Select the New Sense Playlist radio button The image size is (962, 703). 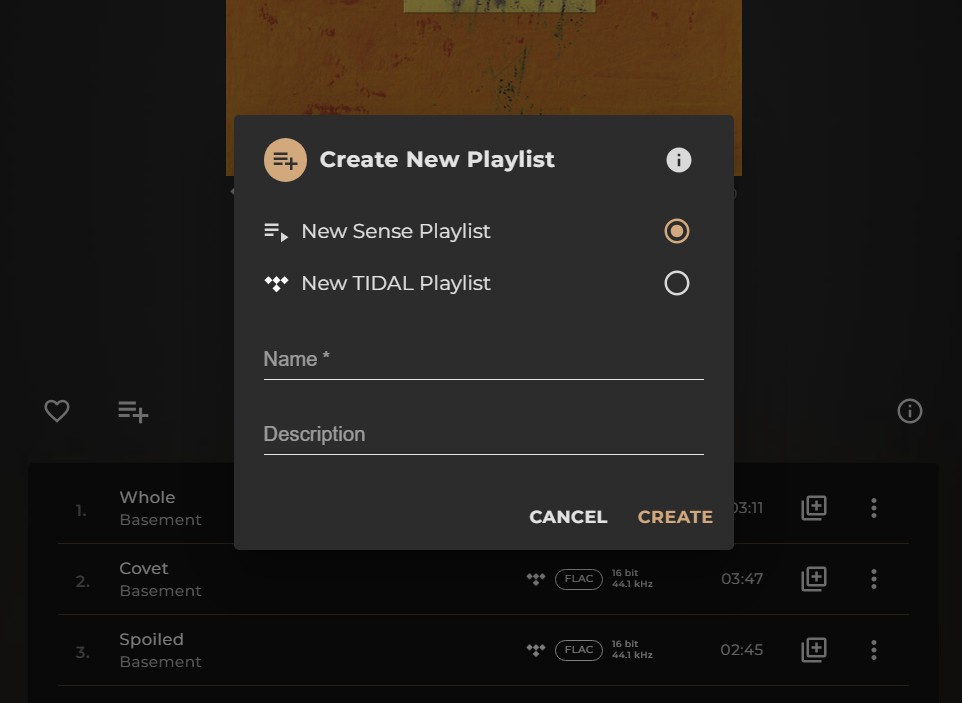point(677,231)
